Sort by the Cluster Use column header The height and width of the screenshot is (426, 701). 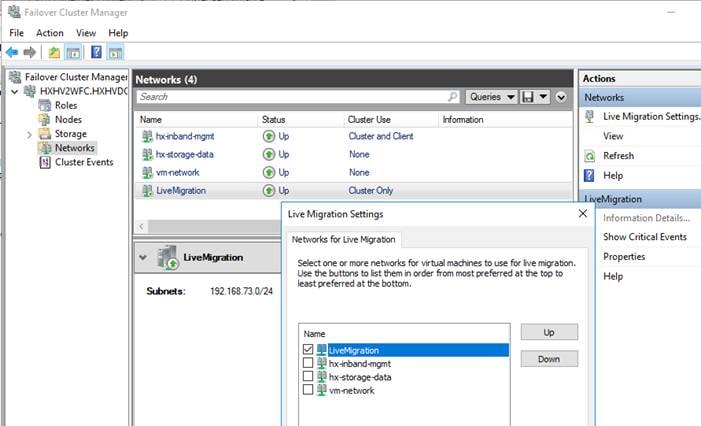[391, 120]
